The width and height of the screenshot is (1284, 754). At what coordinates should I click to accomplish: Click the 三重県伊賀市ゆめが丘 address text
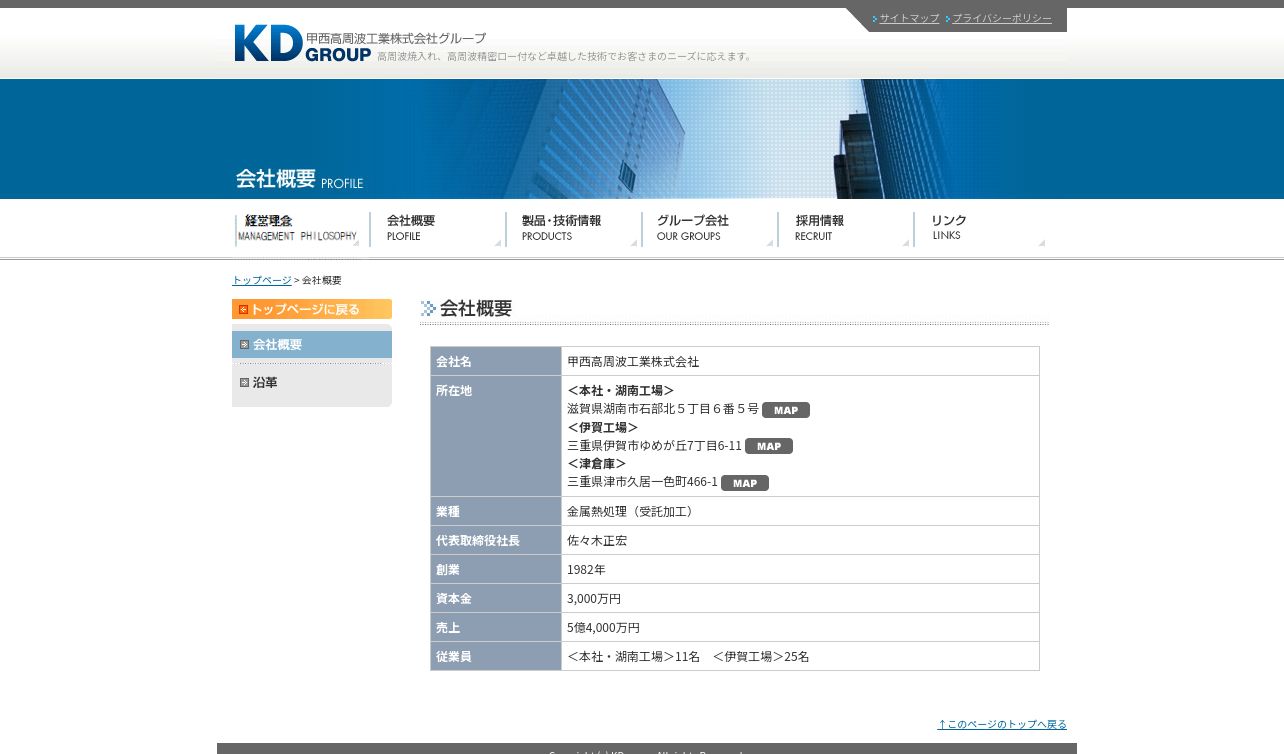point(654,446)
